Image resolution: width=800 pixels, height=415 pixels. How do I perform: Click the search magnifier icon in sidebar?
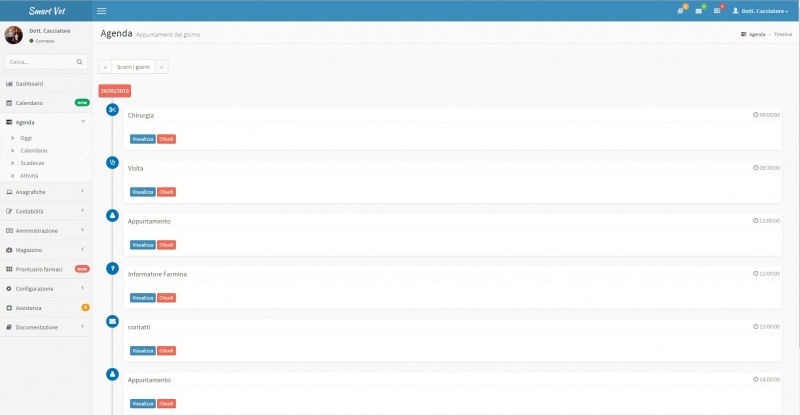(81, 62)
